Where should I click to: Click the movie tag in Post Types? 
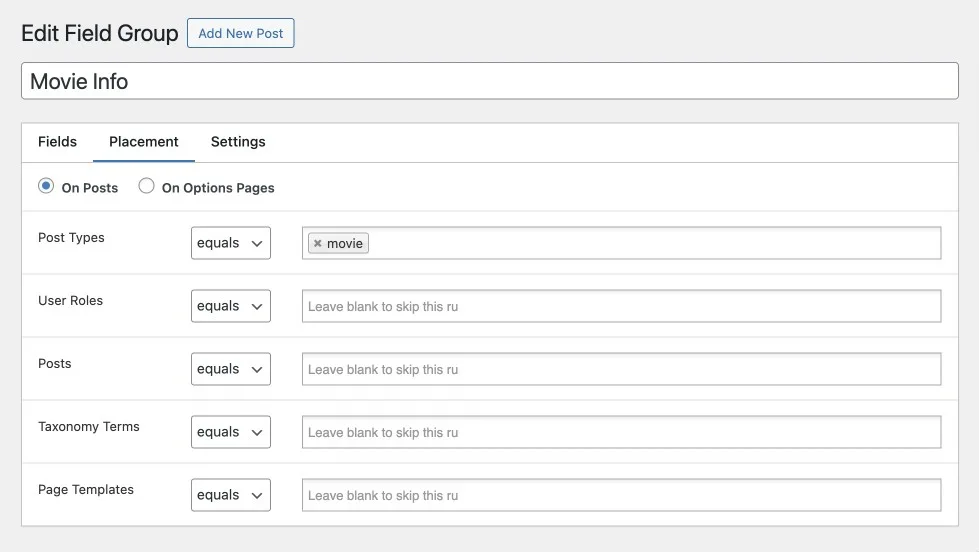tap(345, 244)
